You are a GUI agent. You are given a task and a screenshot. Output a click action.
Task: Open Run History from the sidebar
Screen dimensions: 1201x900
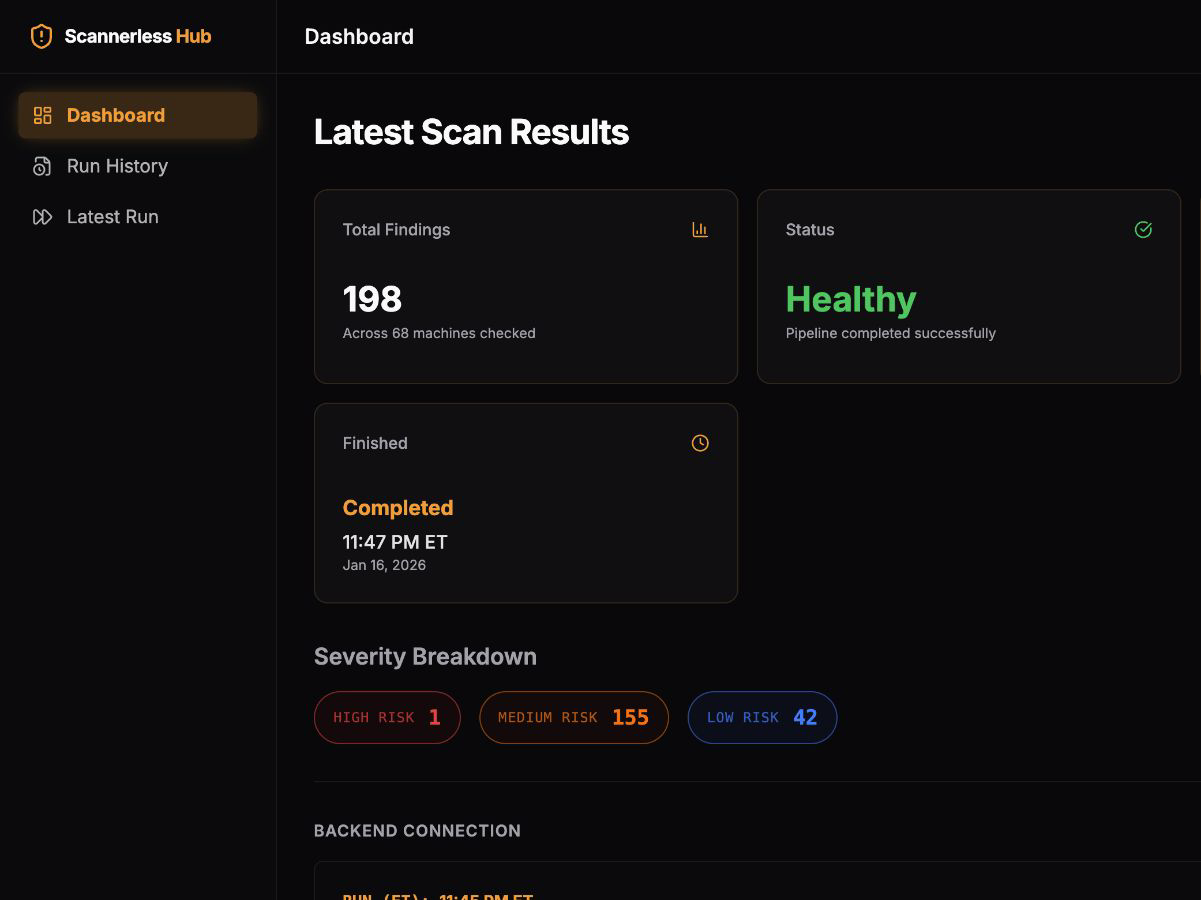[x=138, y=166]
